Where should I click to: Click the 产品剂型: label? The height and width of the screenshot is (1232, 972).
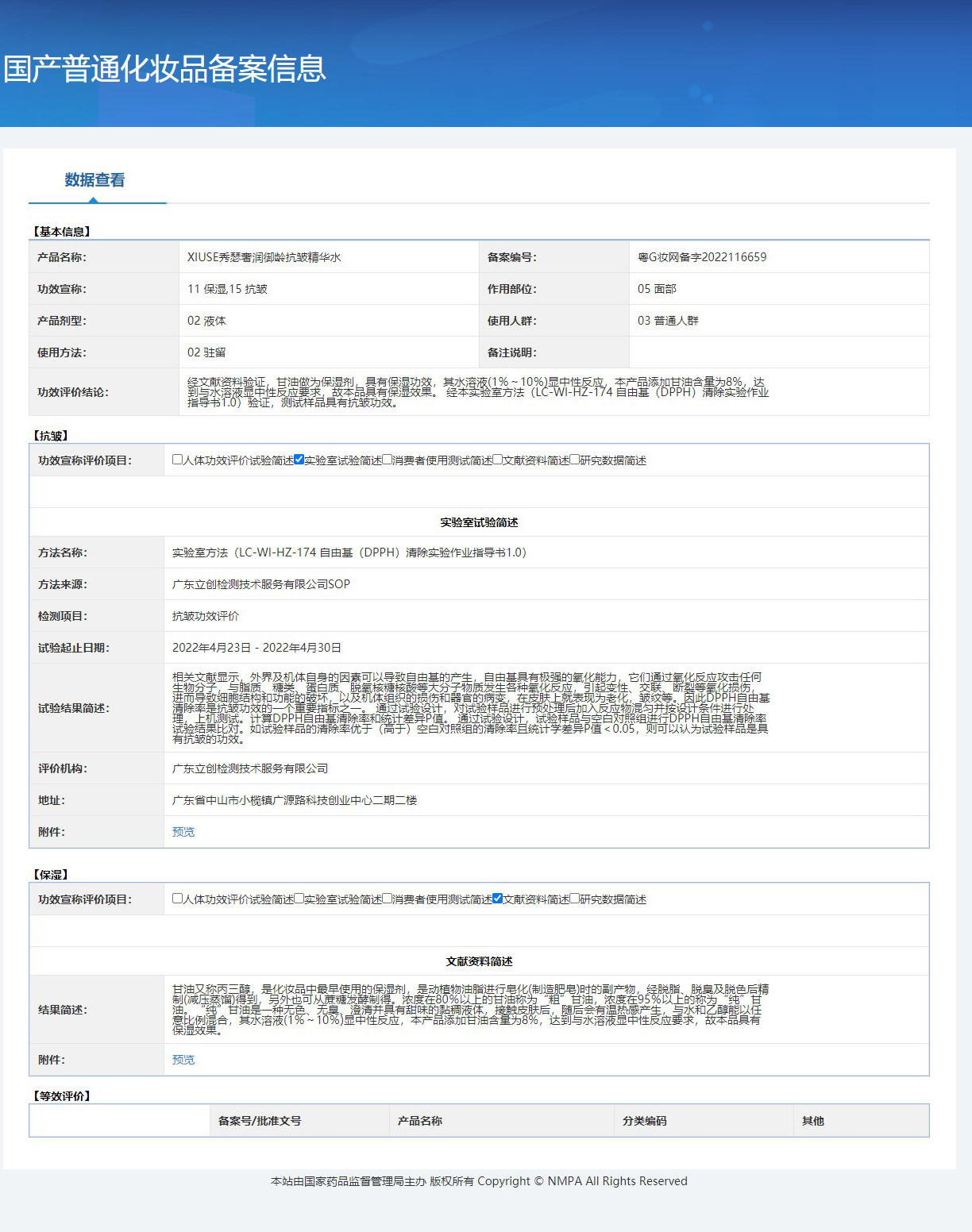[x=62, y=321]
